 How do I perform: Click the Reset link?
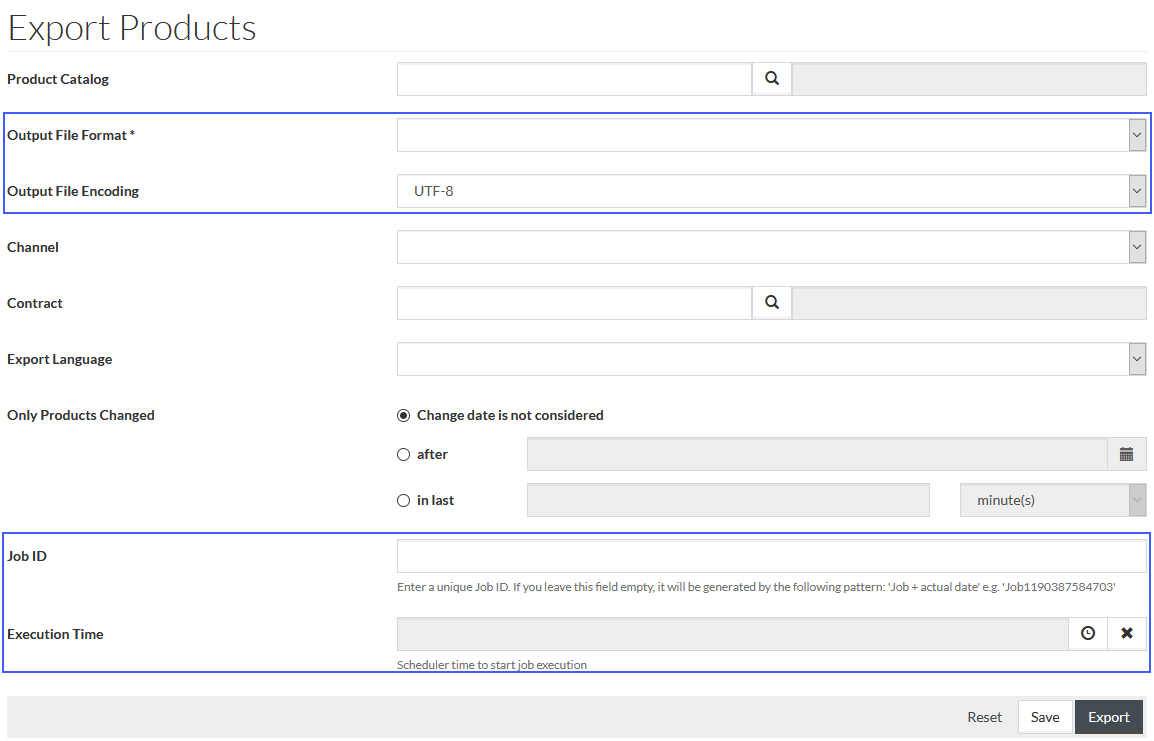pos(984,717)
